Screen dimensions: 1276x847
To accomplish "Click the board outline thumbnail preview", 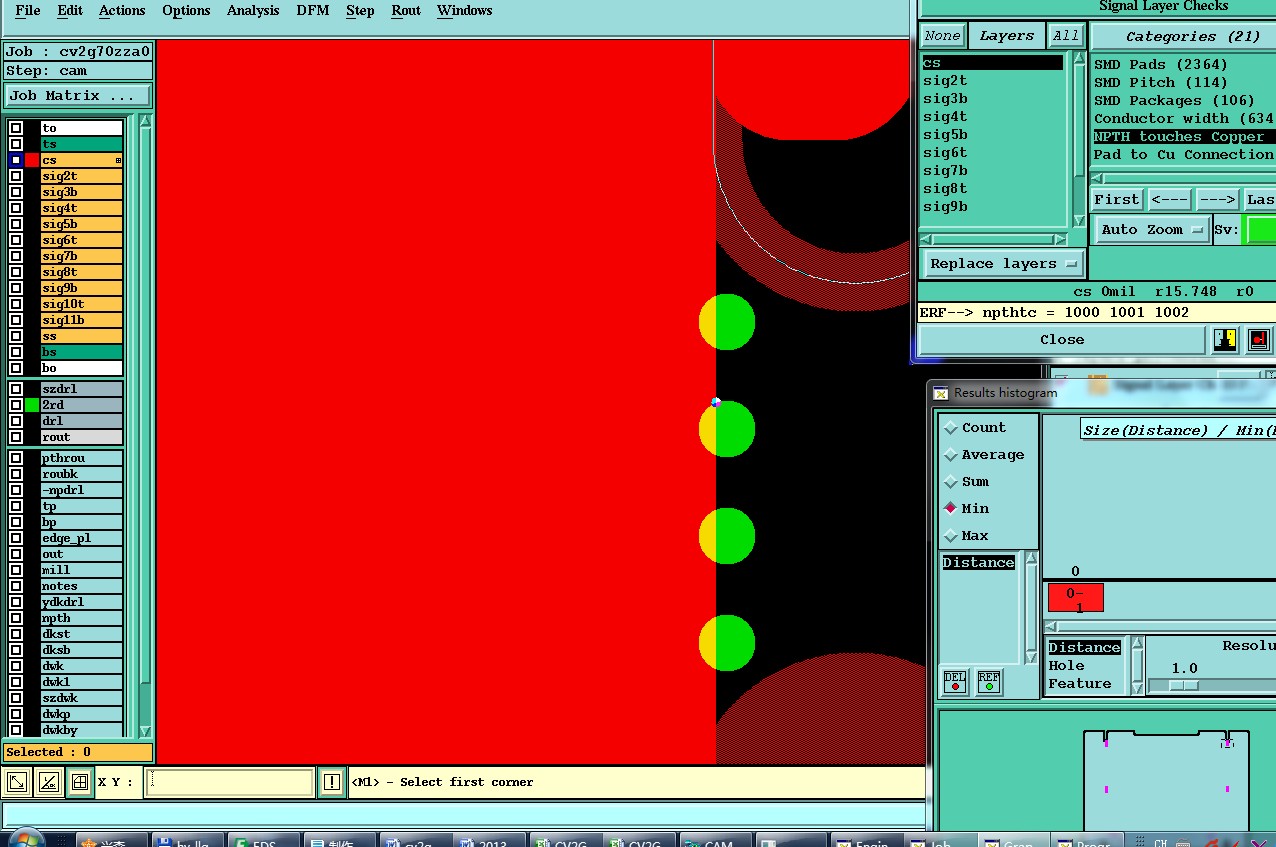I will [1167, 780].
